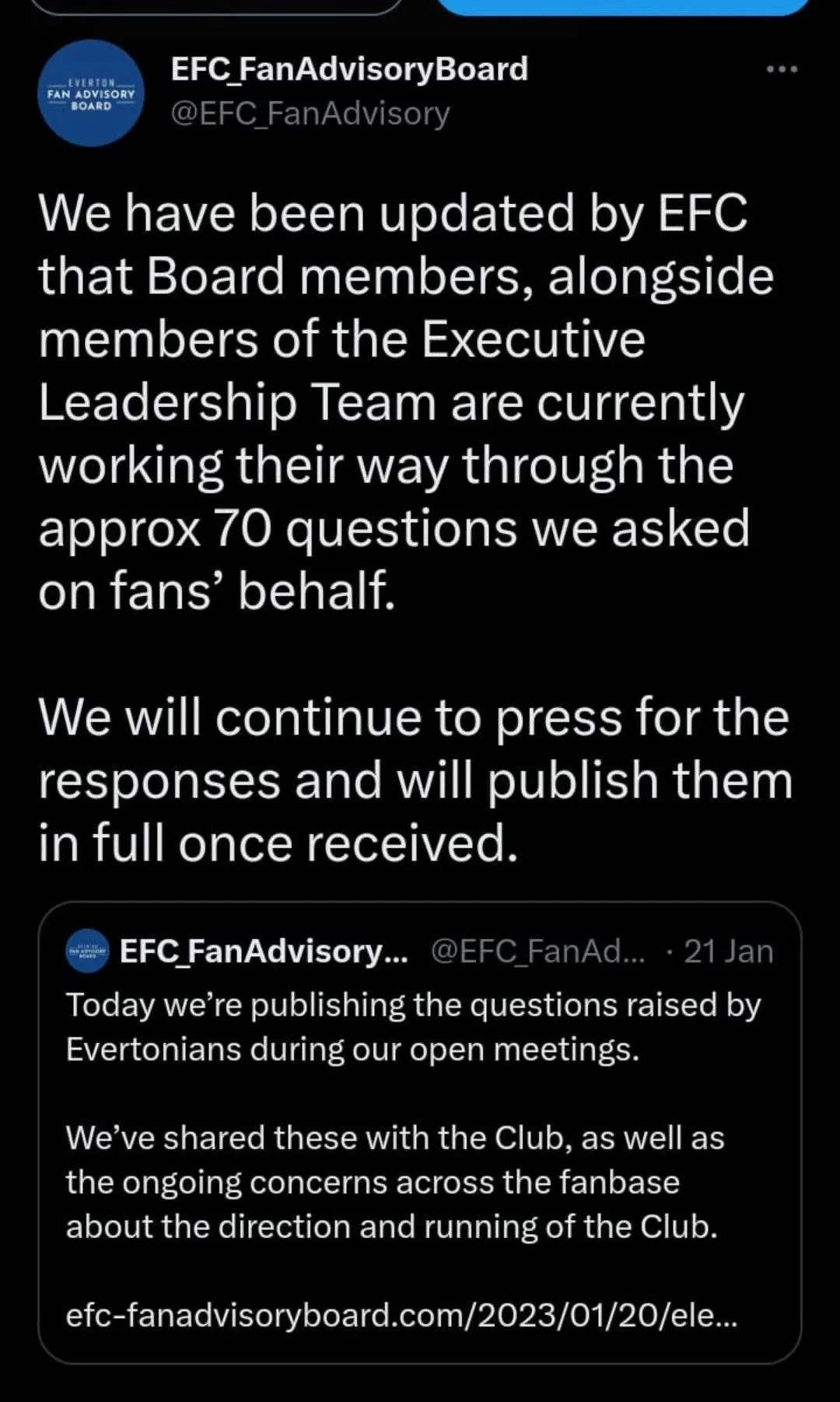The image size is (840, 1402).
Task: Tap the paragraph "We will continue to press"
Action: (415, 780)
